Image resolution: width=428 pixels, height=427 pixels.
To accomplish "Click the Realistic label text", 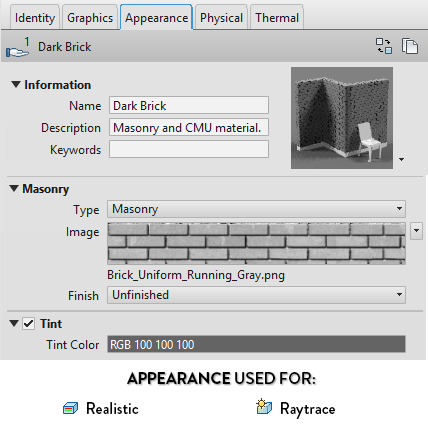I will (112, 408).
